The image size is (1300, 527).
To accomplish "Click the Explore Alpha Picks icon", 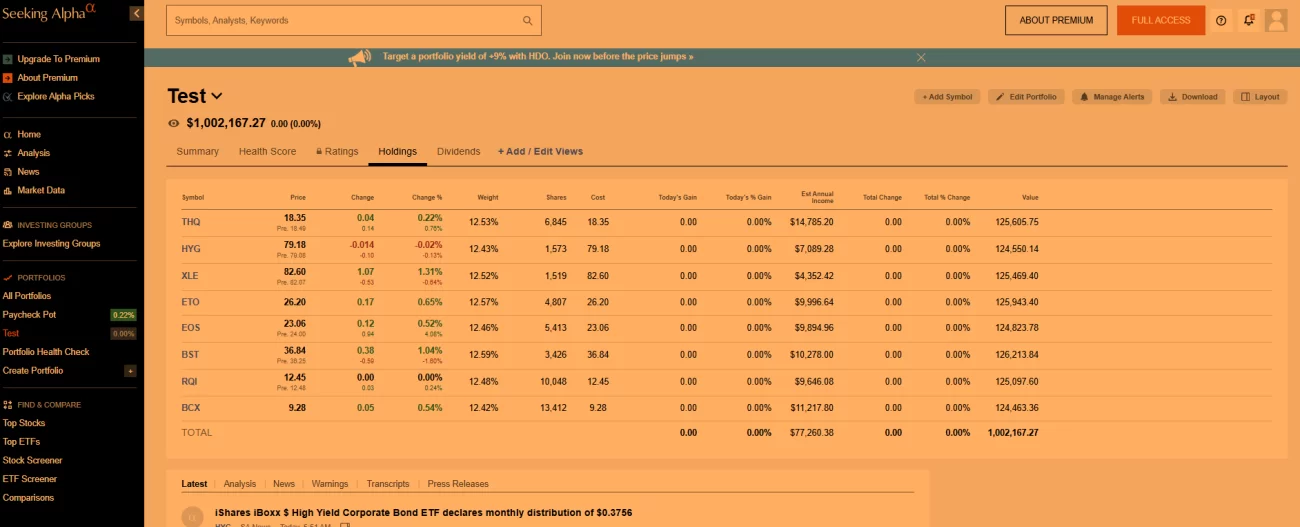I will click(8, 97).
